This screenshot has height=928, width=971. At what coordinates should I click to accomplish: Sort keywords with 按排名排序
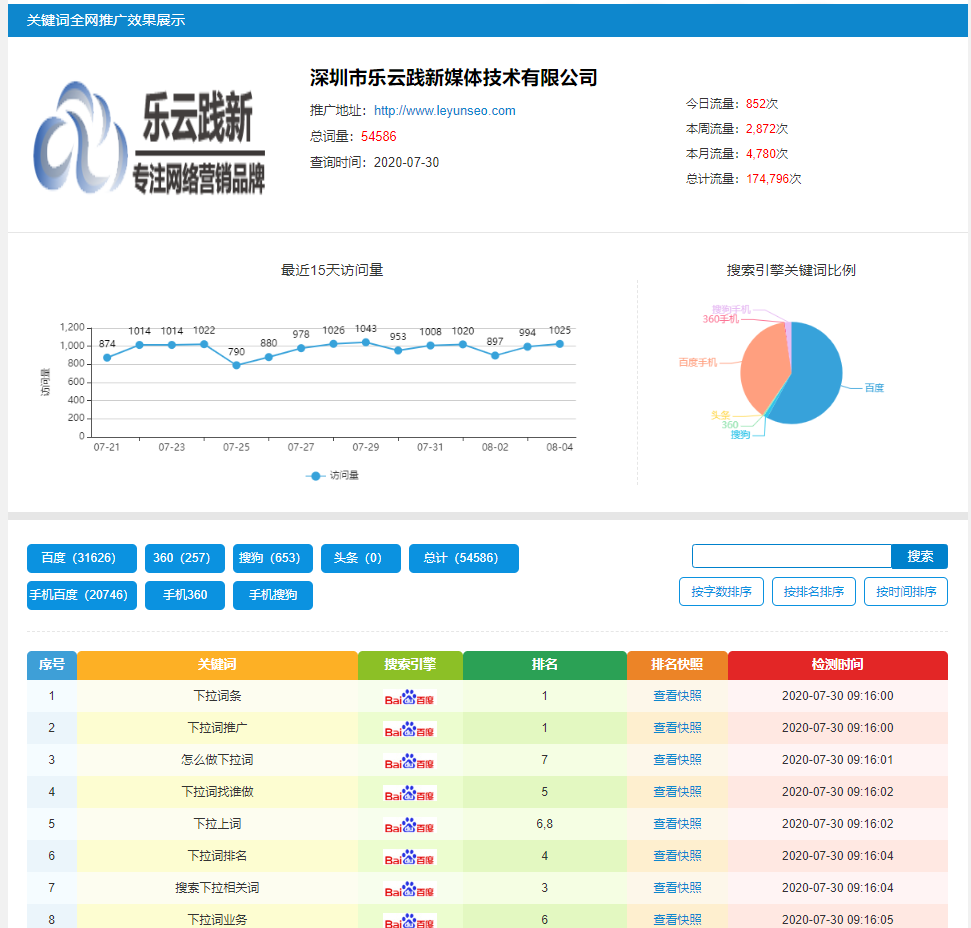pos(813,591)
